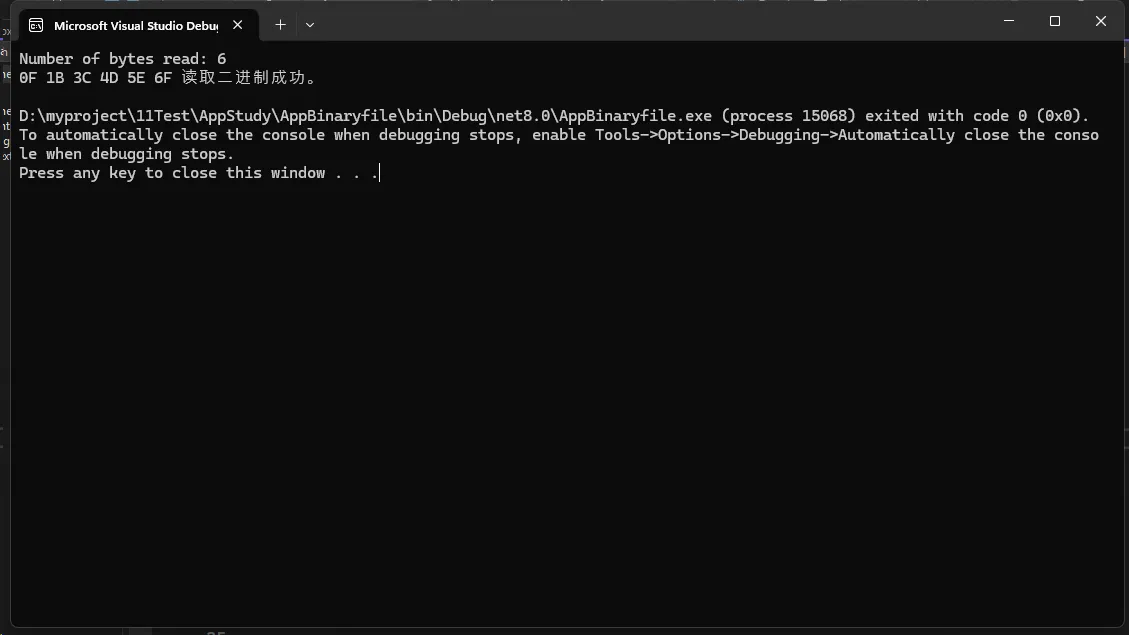Screen dimensions: 1129x635
Task: Minimize the debug console window
Action: [x=1009, y=21]
